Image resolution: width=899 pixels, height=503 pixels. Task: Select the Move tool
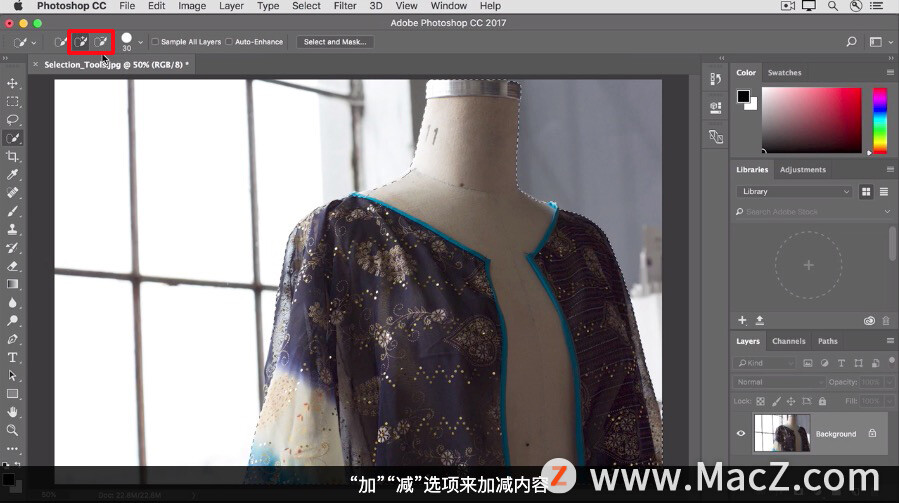[x=12, y=83]
